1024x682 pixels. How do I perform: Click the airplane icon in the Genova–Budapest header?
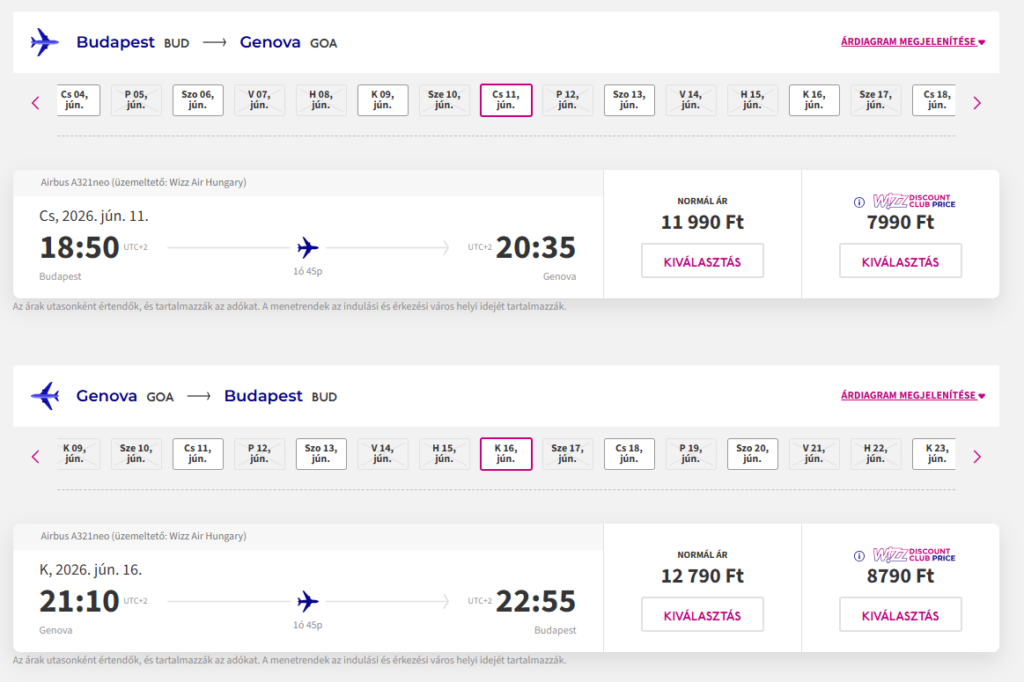[45, 396]
